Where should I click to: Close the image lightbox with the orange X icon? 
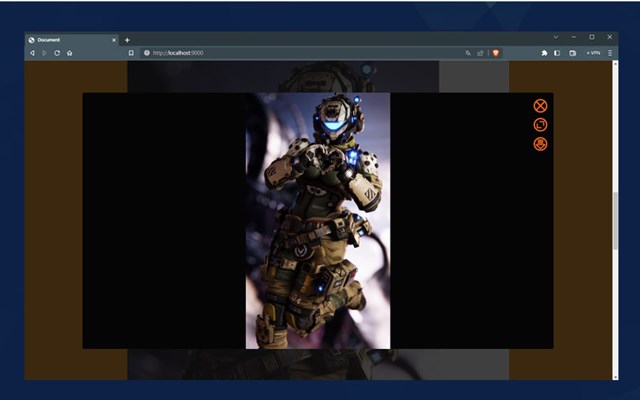(x=540, y=106)
